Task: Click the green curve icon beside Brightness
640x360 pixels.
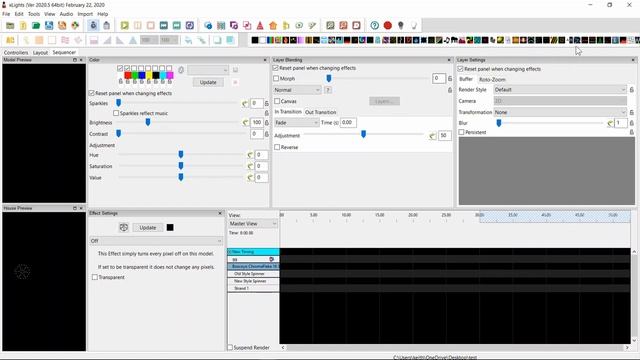Action: (x=245, y=122)
